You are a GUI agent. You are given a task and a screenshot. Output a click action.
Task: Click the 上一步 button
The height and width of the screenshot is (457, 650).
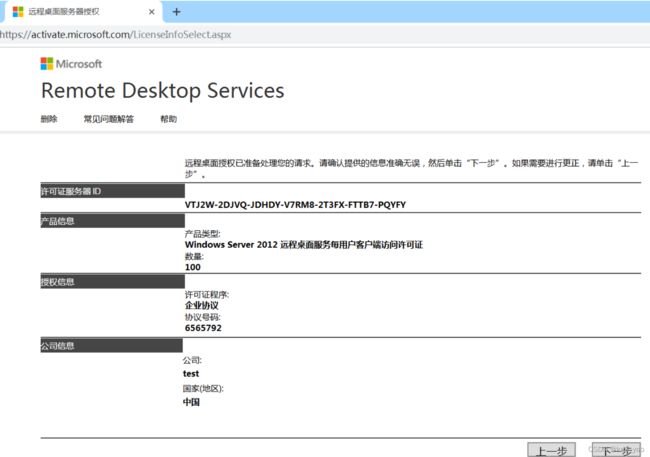(x=551, y=450)
